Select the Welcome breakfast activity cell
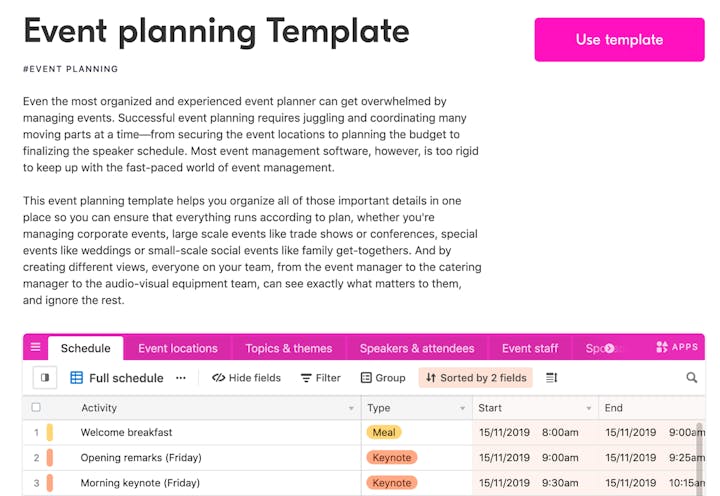This screenshot has height=496, width=720. click(x=126, y=433)
